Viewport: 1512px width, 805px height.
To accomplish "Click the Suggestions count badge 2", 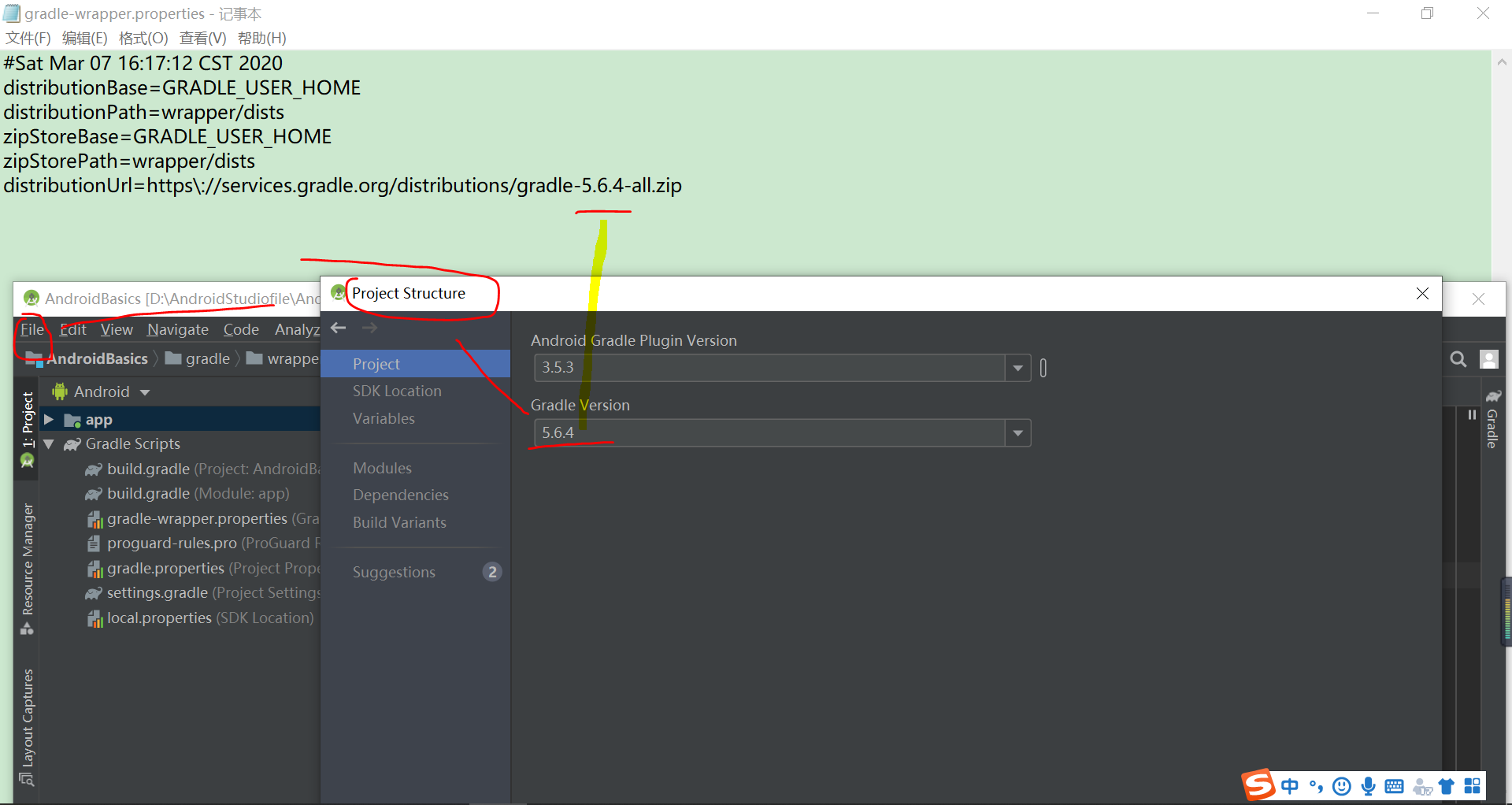I will click(x=492, y=572).
